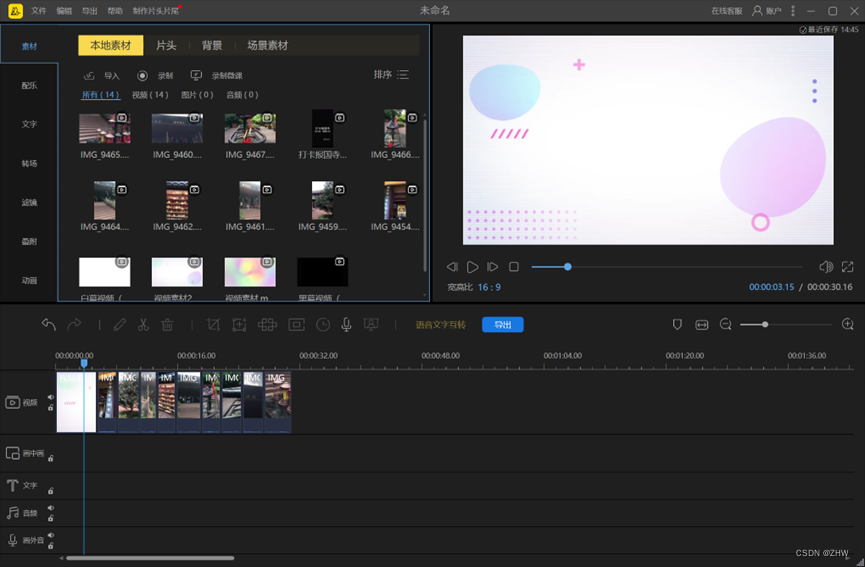Open fullscreen preview icon
Viewport: 865px width, 567px height.
click(847, 267)
